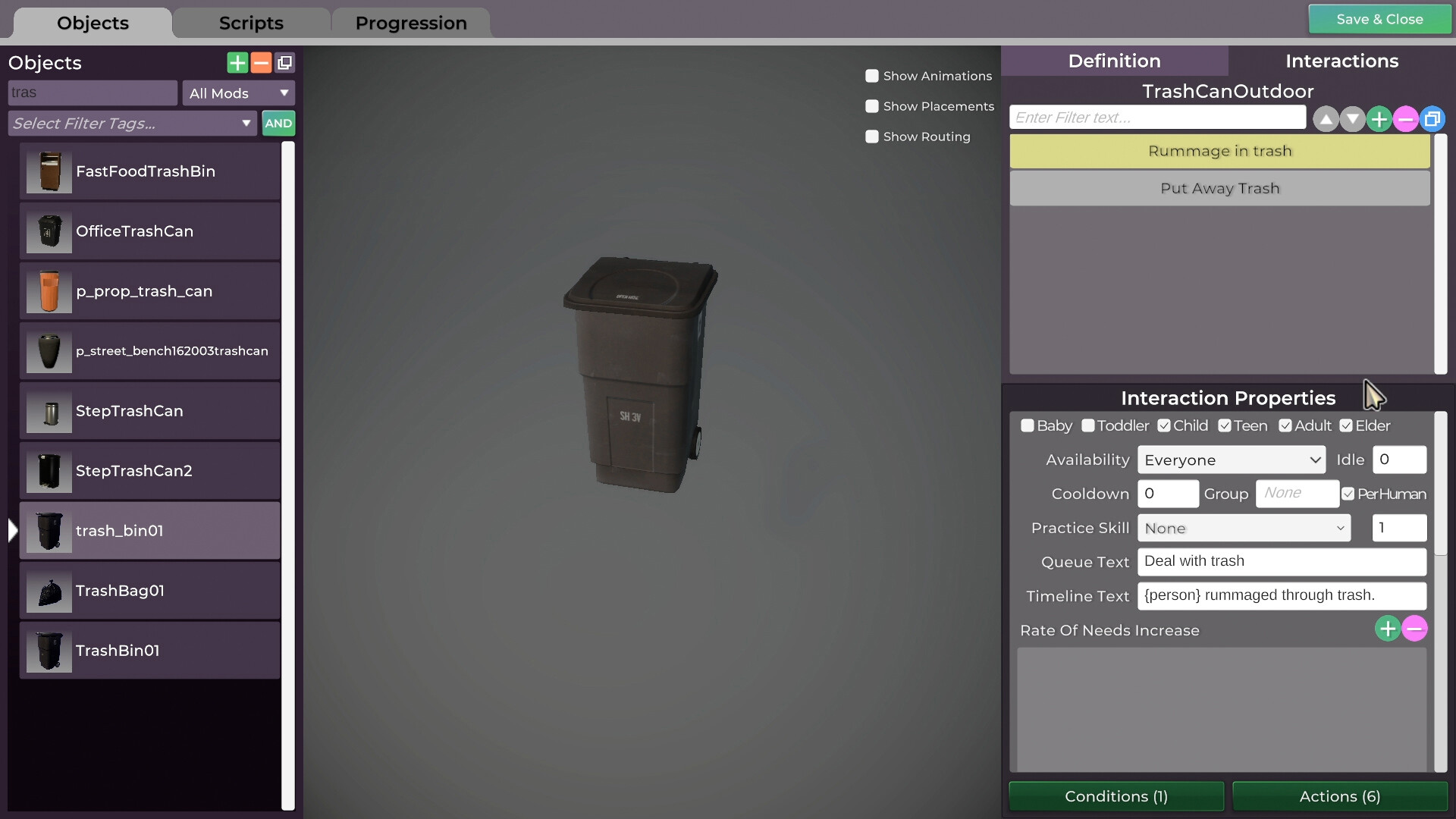Click the Queue Text input field
This screenshot has height=819, width=1456.
click(x=1282, y=561)
